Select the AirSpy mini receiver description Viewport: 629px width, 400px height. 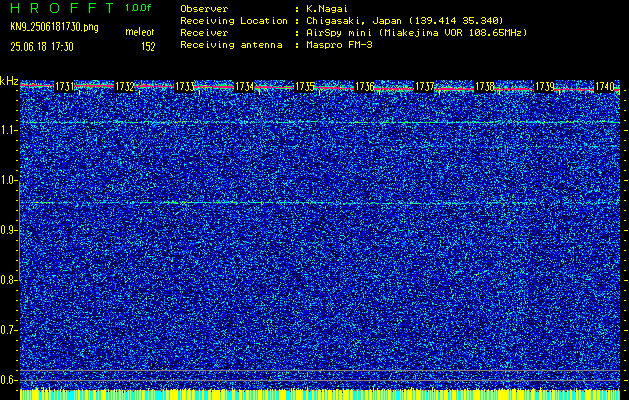pyautogui.click(x=417, y=33)
